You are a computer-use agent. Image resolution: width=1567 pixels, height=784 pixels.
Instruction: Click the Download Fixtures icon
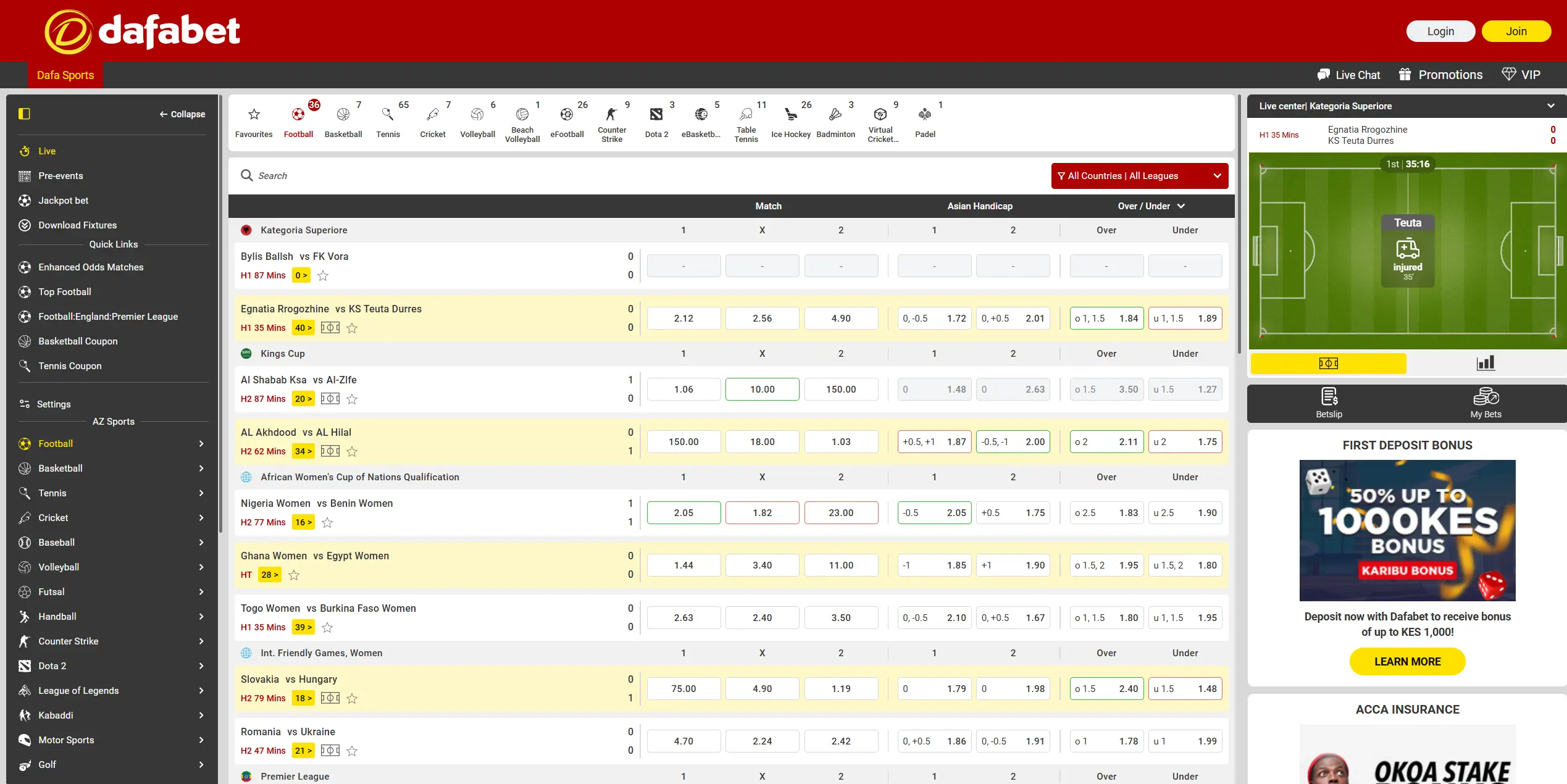(x=25, y=225)
